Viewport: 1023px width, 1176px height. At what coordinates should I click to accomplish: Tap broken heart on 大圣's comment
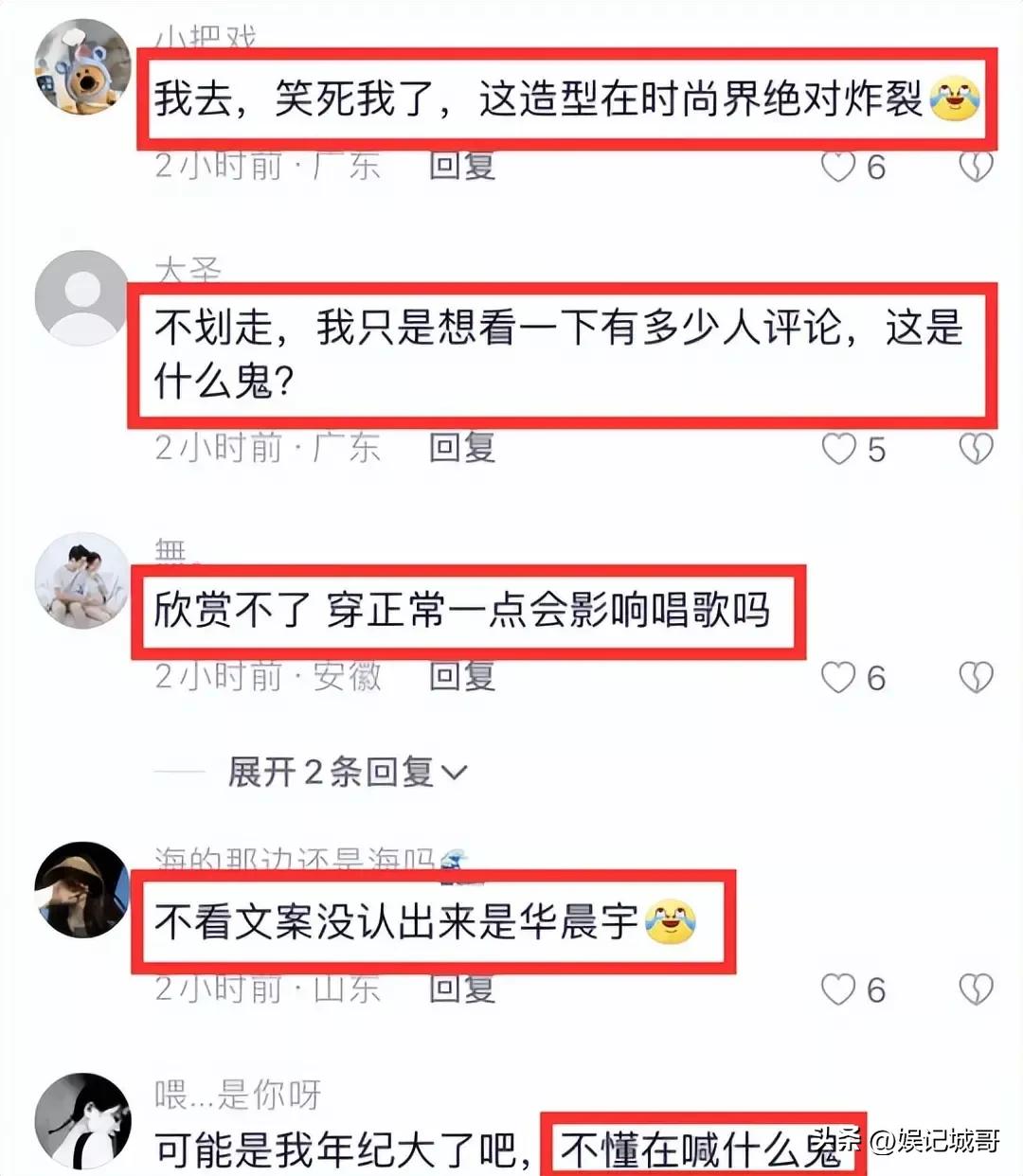[x=976, y=449]
